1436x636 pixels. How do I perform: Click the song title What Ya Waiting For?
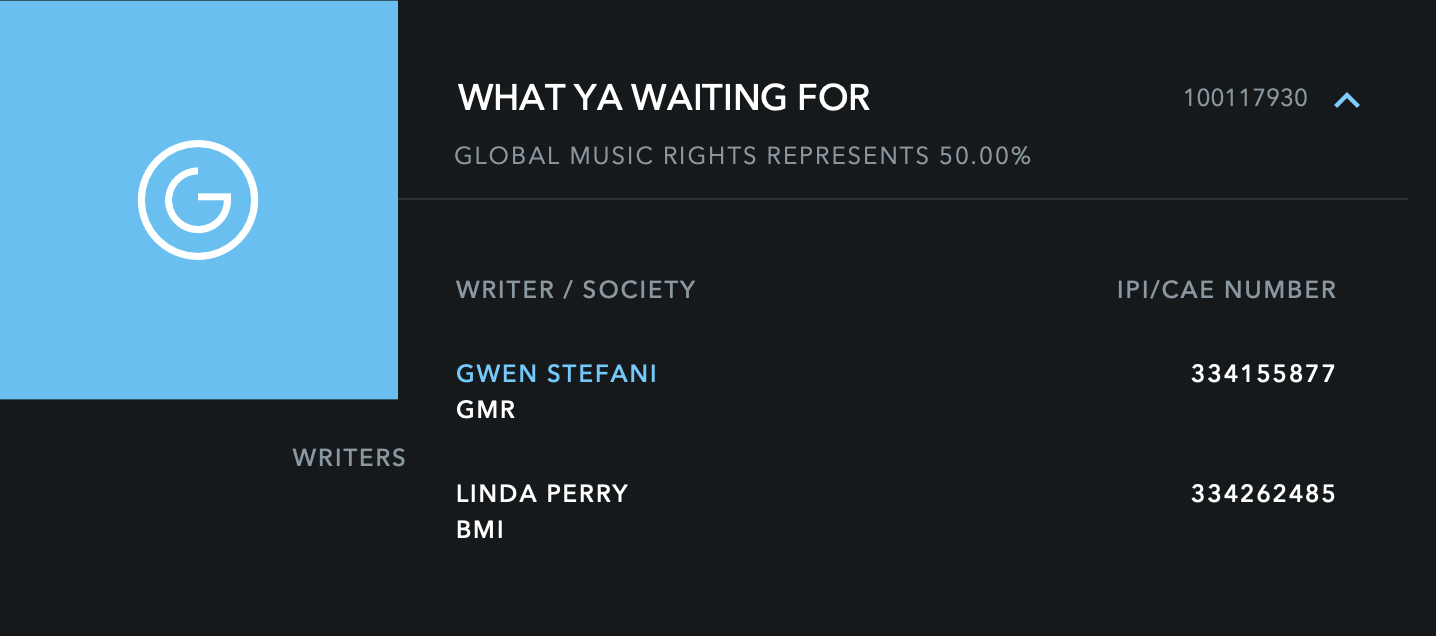664,98
